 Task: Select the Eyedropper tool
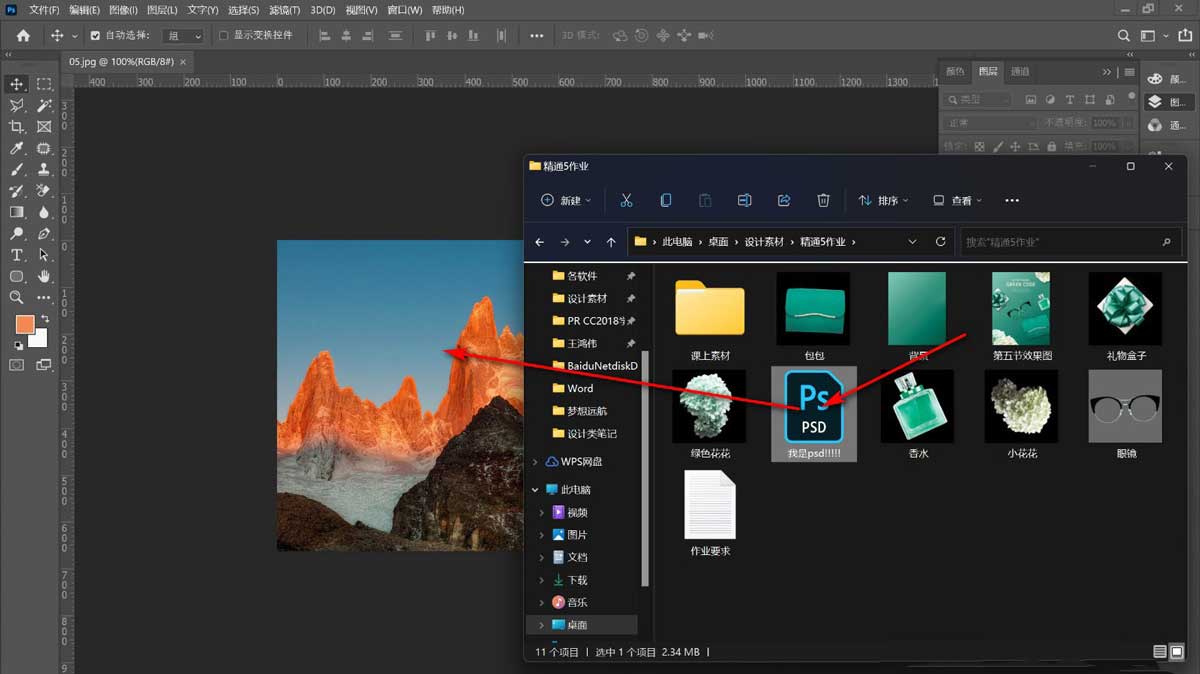(x=17, y=149)
